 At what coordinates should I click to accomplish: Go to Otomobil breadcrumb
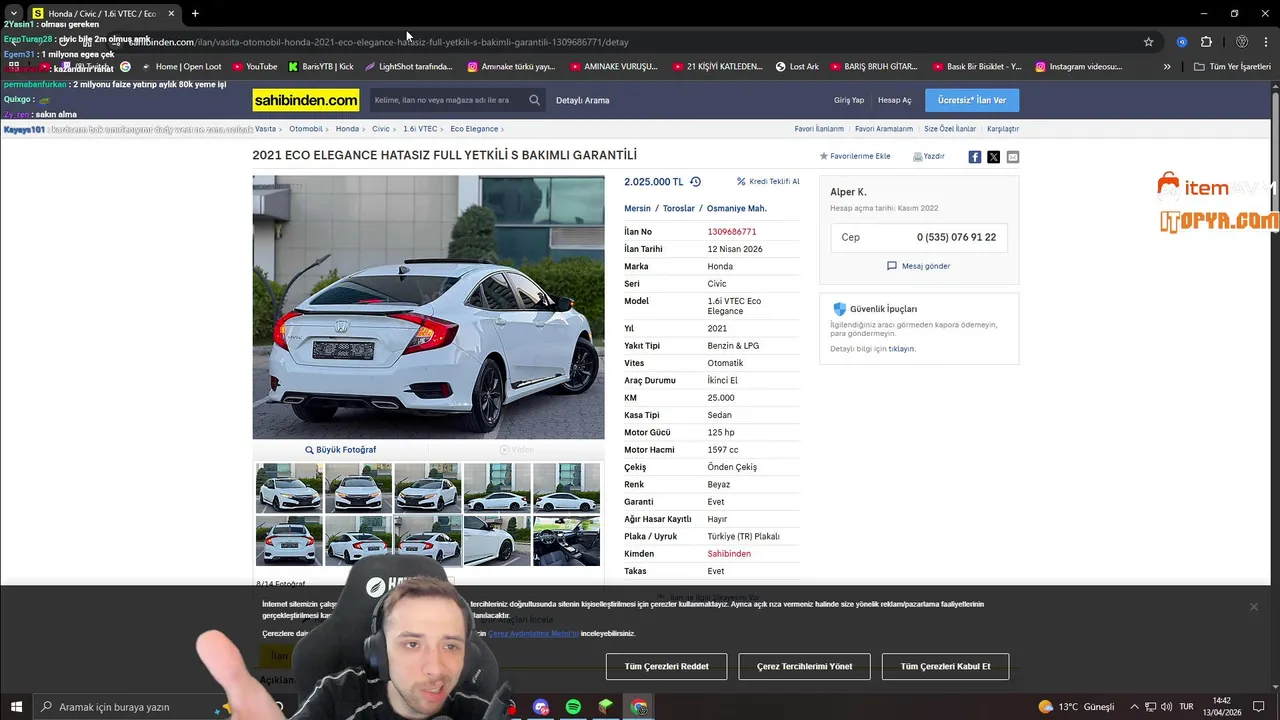[x=306, y=129]
